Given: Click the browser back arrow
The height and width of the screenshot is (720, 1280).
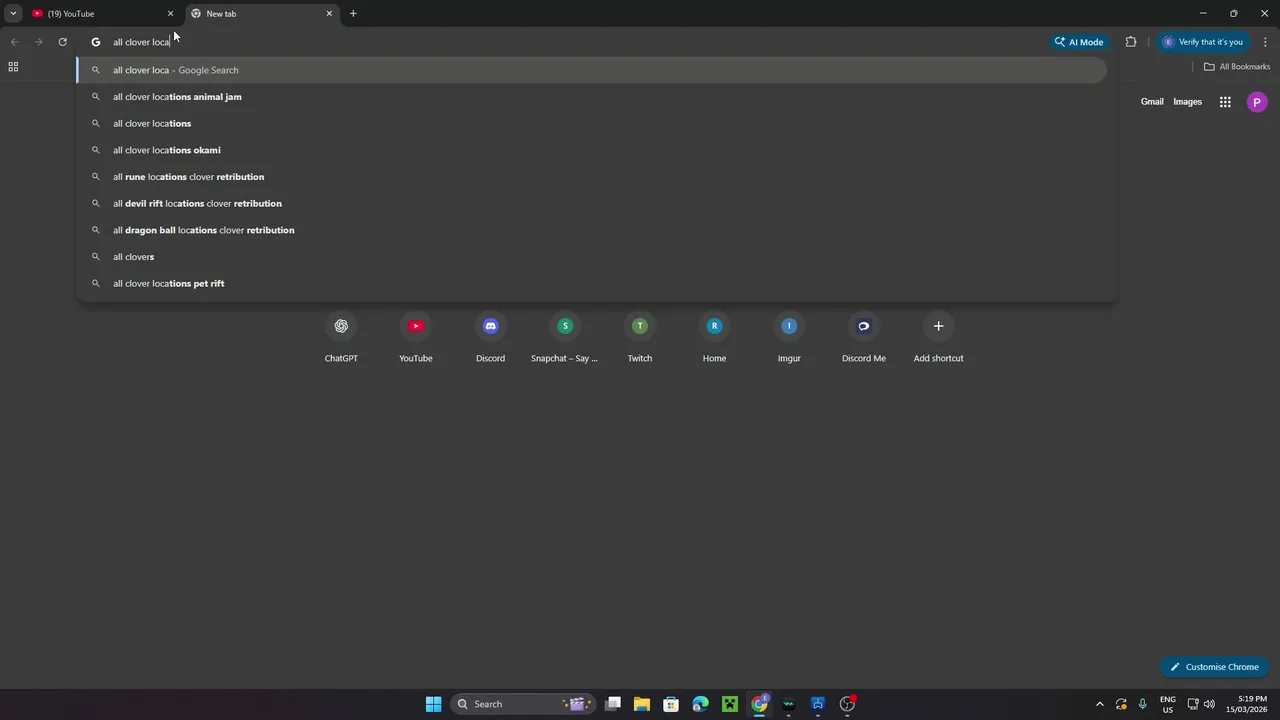Looking at the screenshot, I should (x=14, y=42).
